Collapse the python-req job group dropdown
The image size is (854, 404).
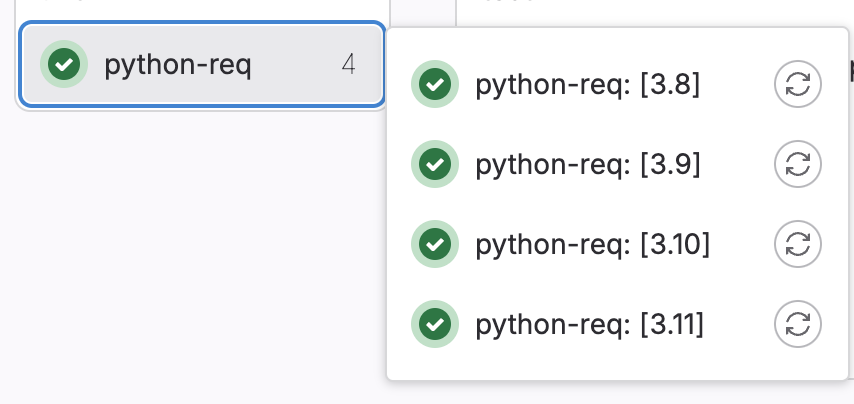pyautogui.click(x=202, y=64)
